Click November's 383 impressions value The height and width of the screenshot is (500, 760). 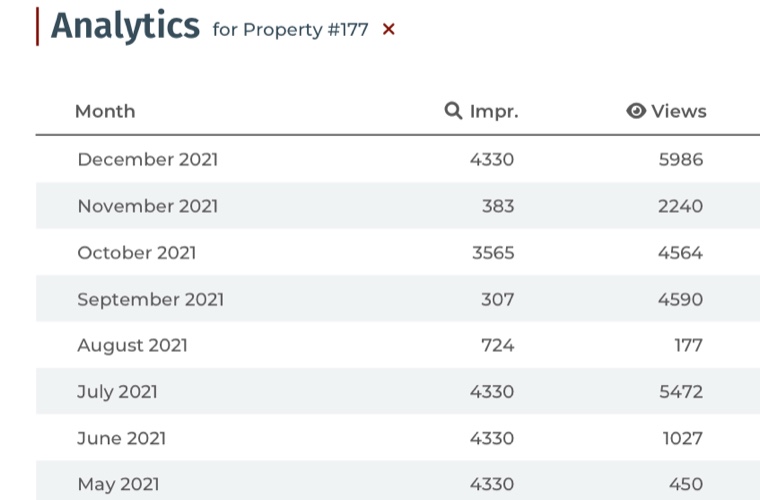498,206
